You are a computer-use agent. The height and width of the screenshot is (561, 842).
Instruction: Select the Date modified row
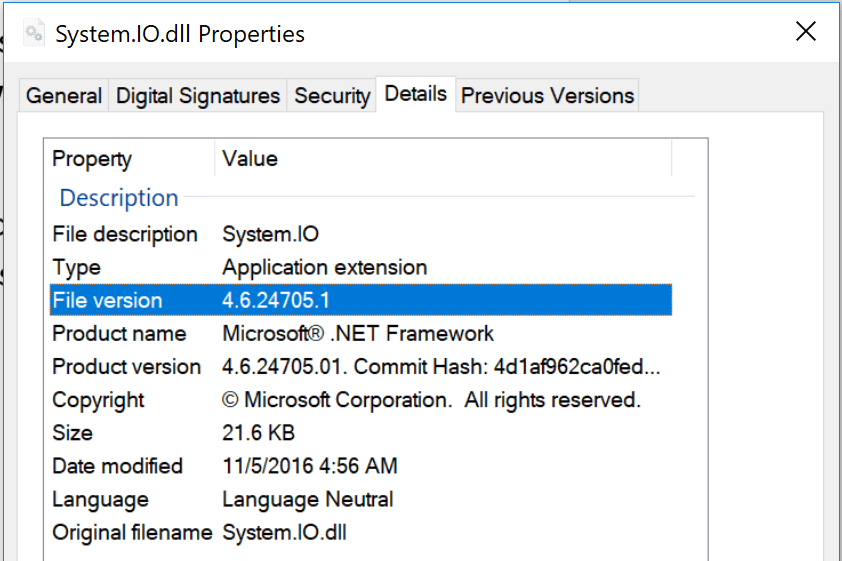(361, 466)
